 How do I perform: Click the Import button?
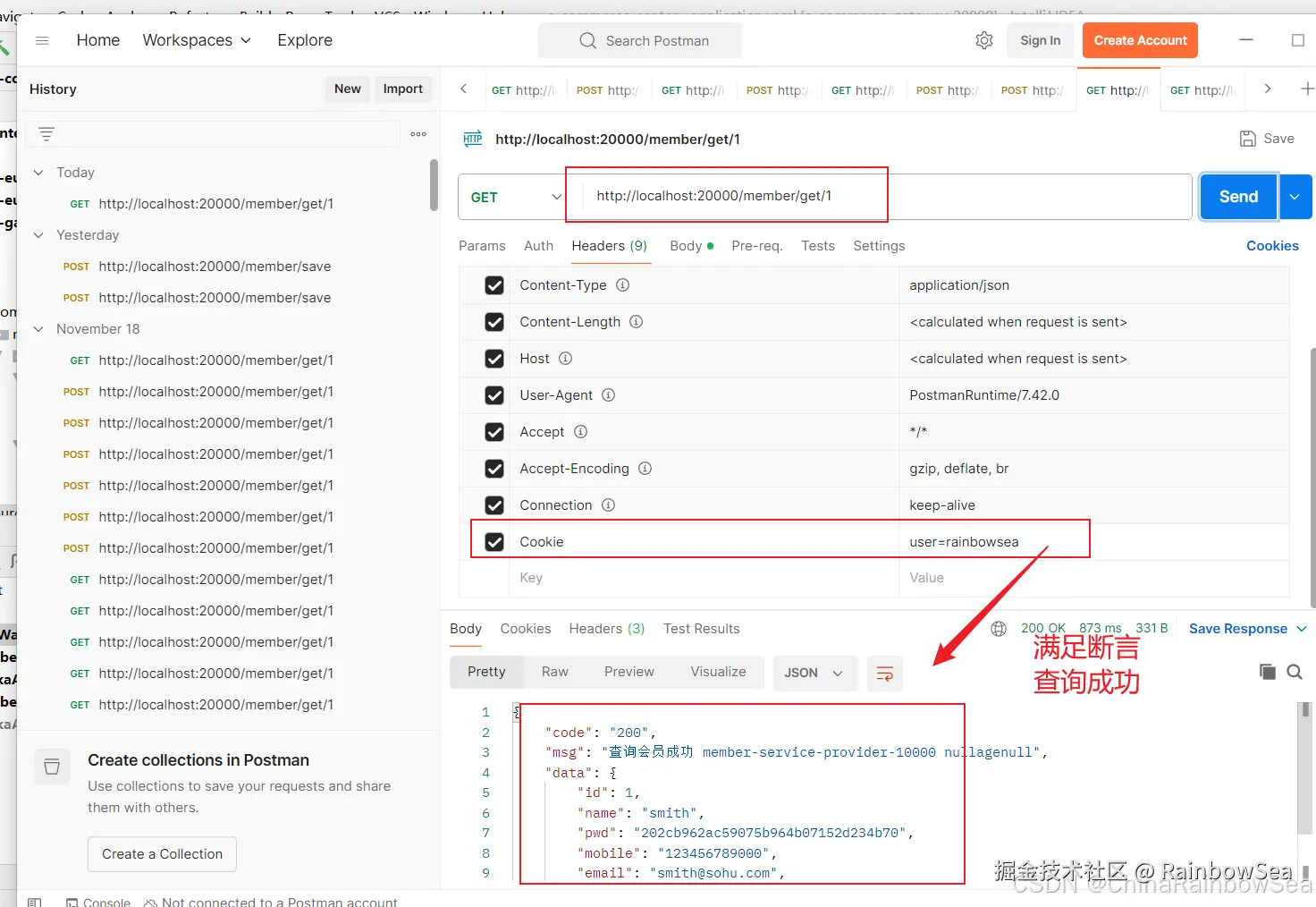coord(403,89)
